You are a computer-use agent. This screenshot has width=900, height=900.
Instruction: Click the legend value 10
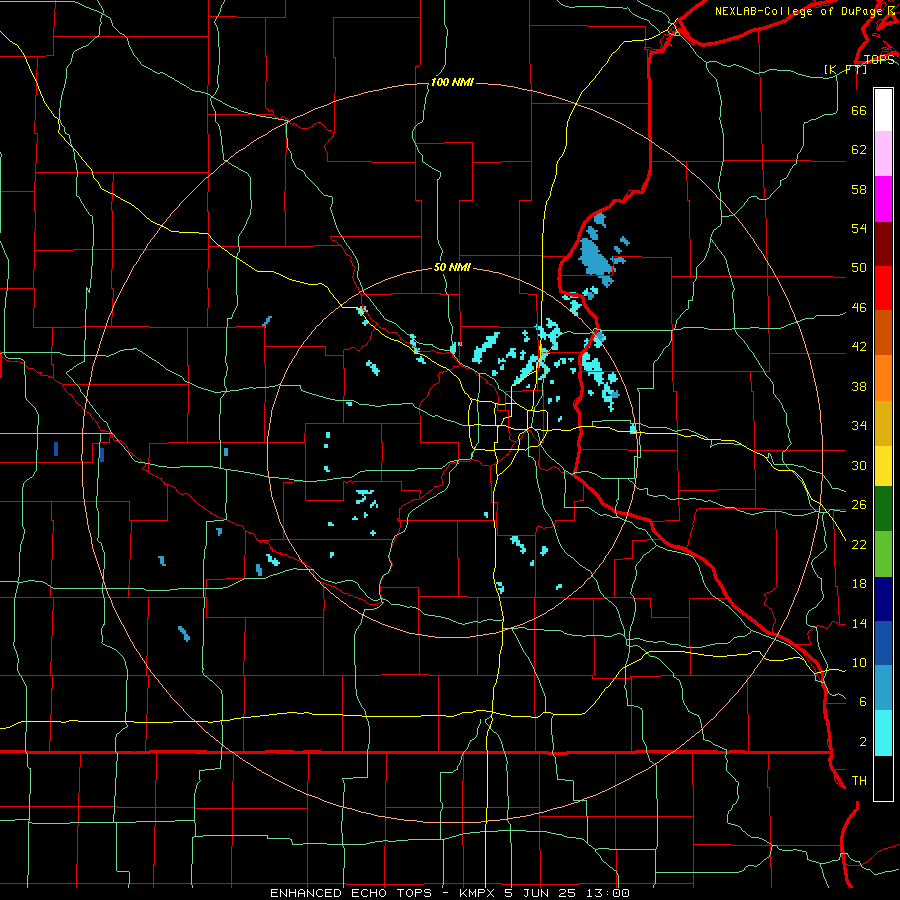859,662
